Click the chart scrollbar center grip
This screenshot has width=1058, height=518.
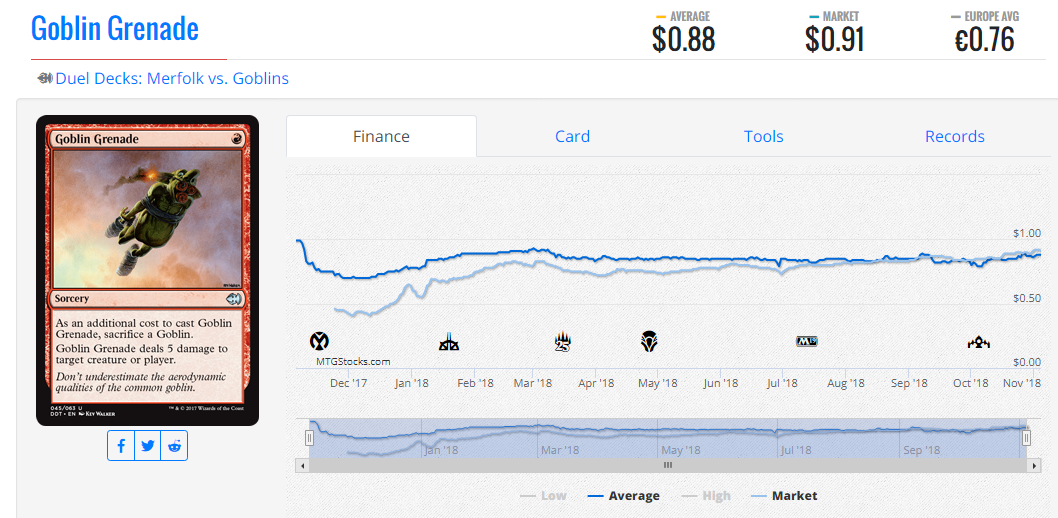pyautogui.click(x=668, y=465)
